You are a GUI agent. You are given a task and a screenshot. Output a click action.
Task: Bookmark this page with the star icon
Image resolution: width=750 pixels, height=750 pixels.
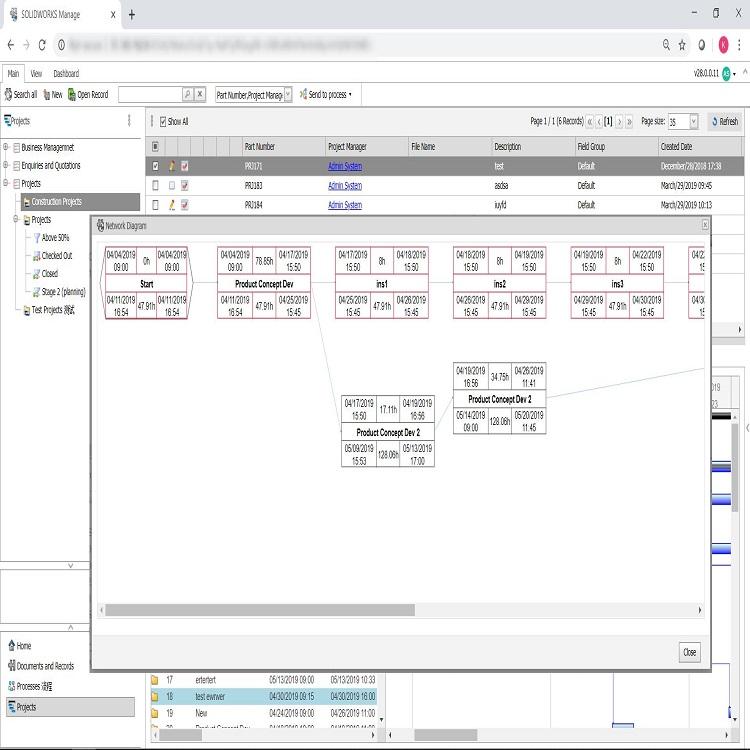click(682, 45)
